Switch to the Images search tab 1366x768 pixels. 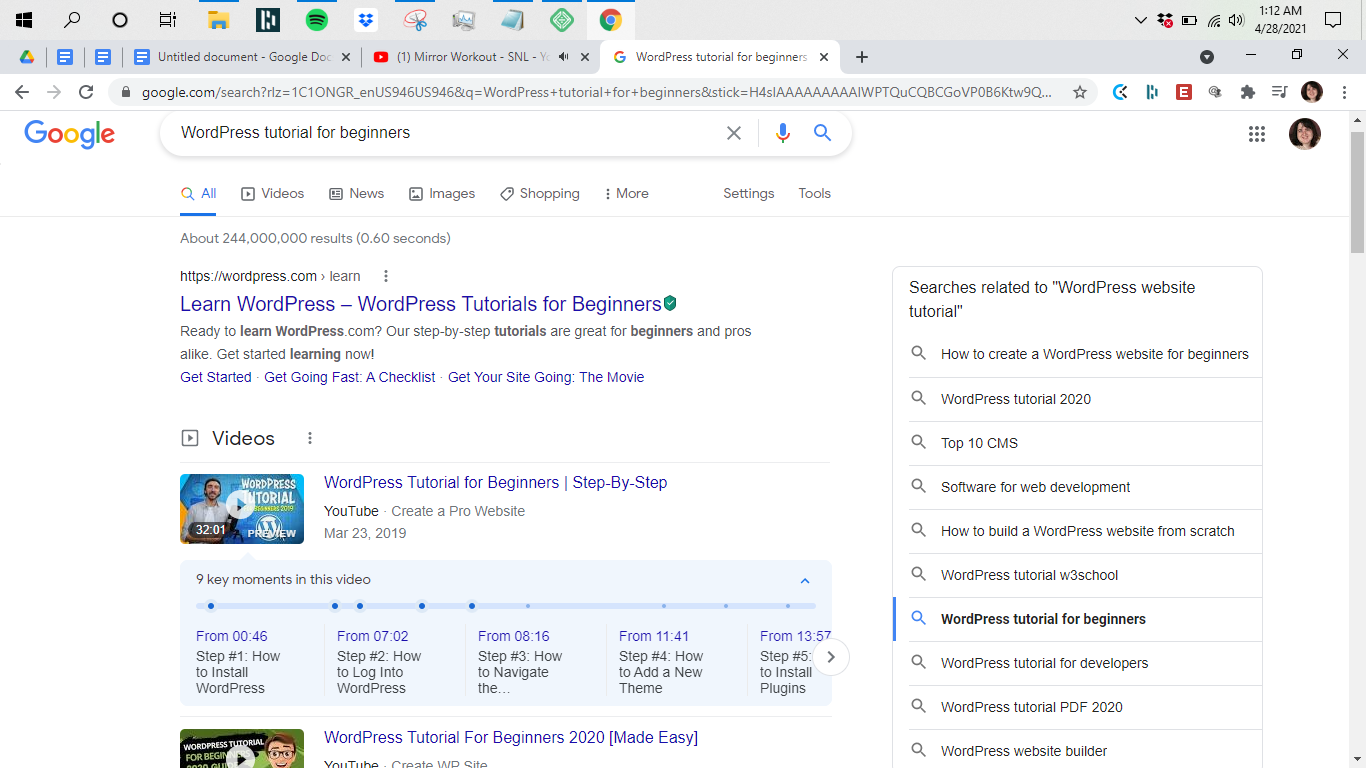pos(442,194)
